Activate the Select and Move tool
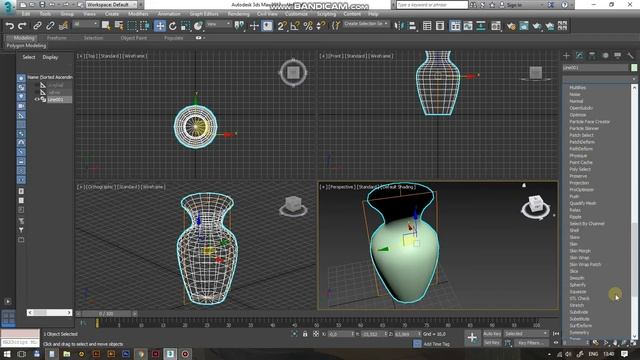Viewport: 640px width, 360px height. point(160,26)
